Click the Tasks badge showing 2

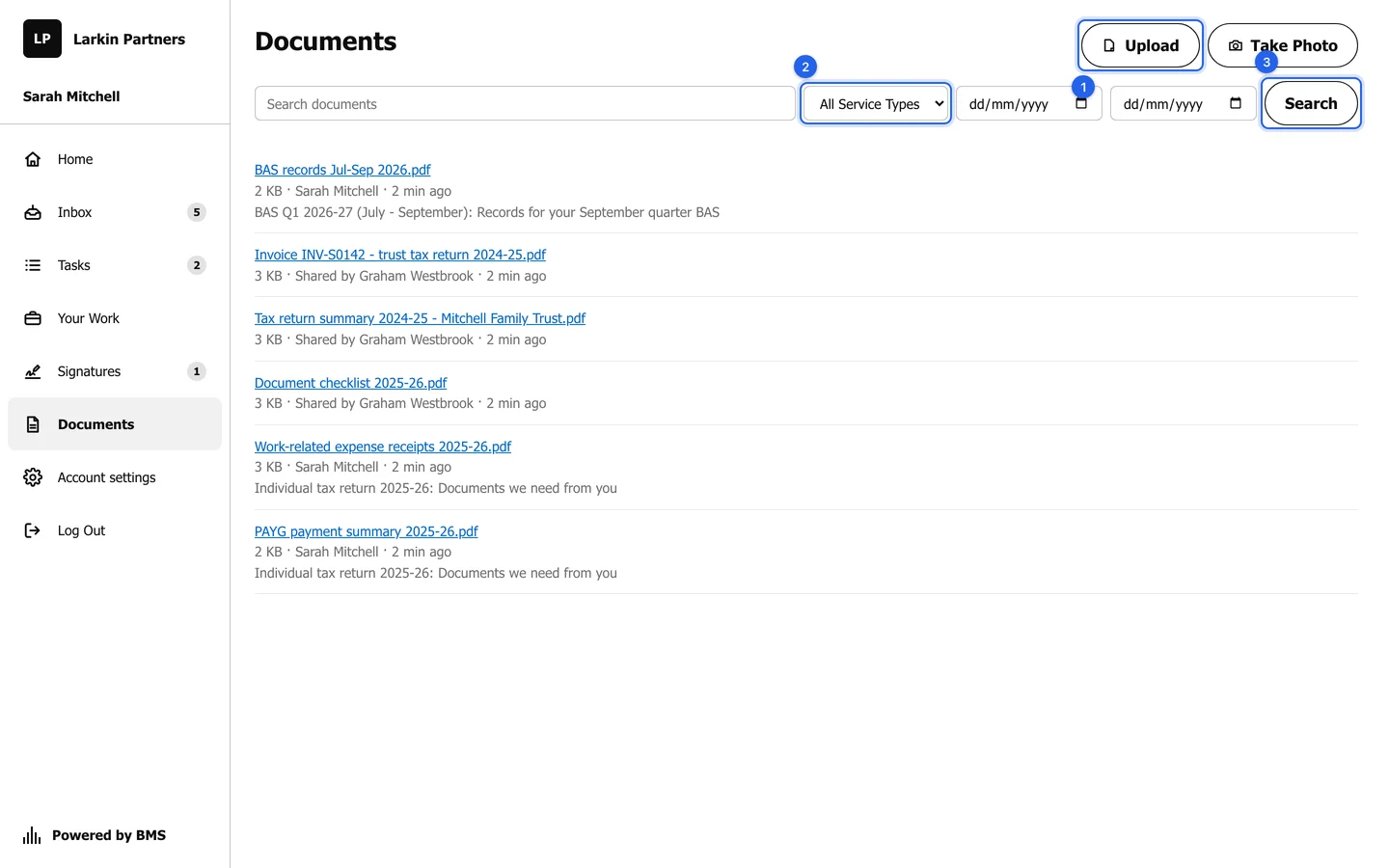197,265
